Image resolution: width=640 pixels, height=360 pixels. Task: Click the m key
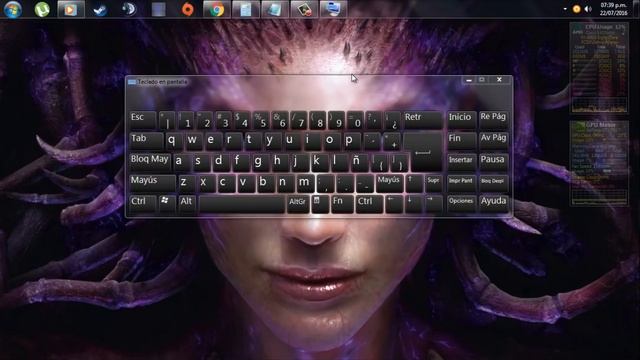tap(304, 183)
